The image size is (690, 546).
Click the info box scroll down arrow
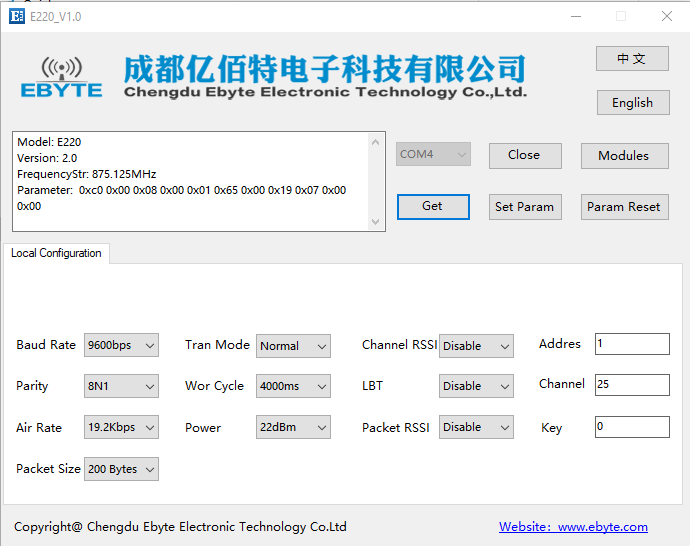[375, 221]
